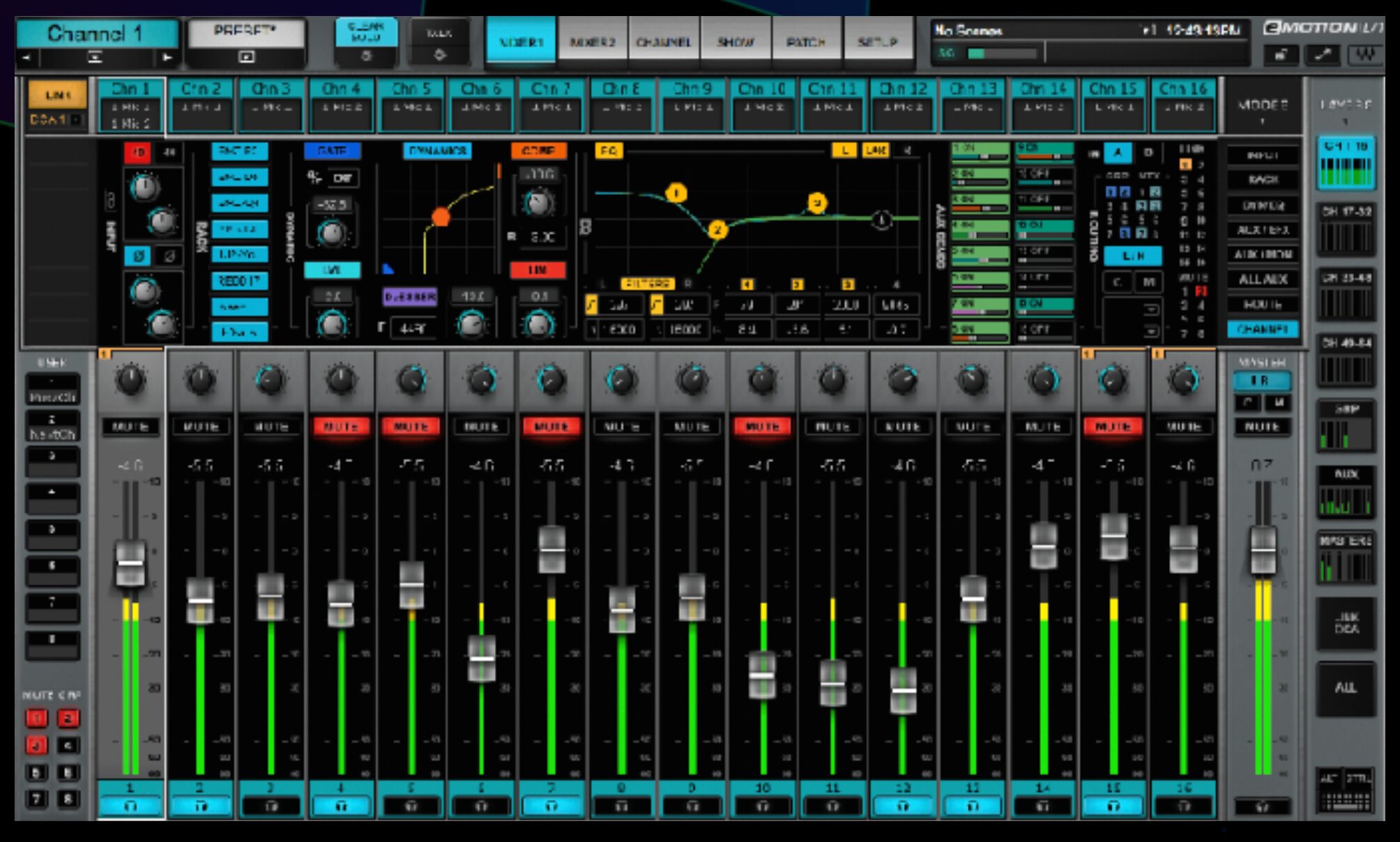Image resolution: width=1400 pixels, height=842 pixels.
Task: Toggle mute group 2 button
Action: [x=68, y=718]
